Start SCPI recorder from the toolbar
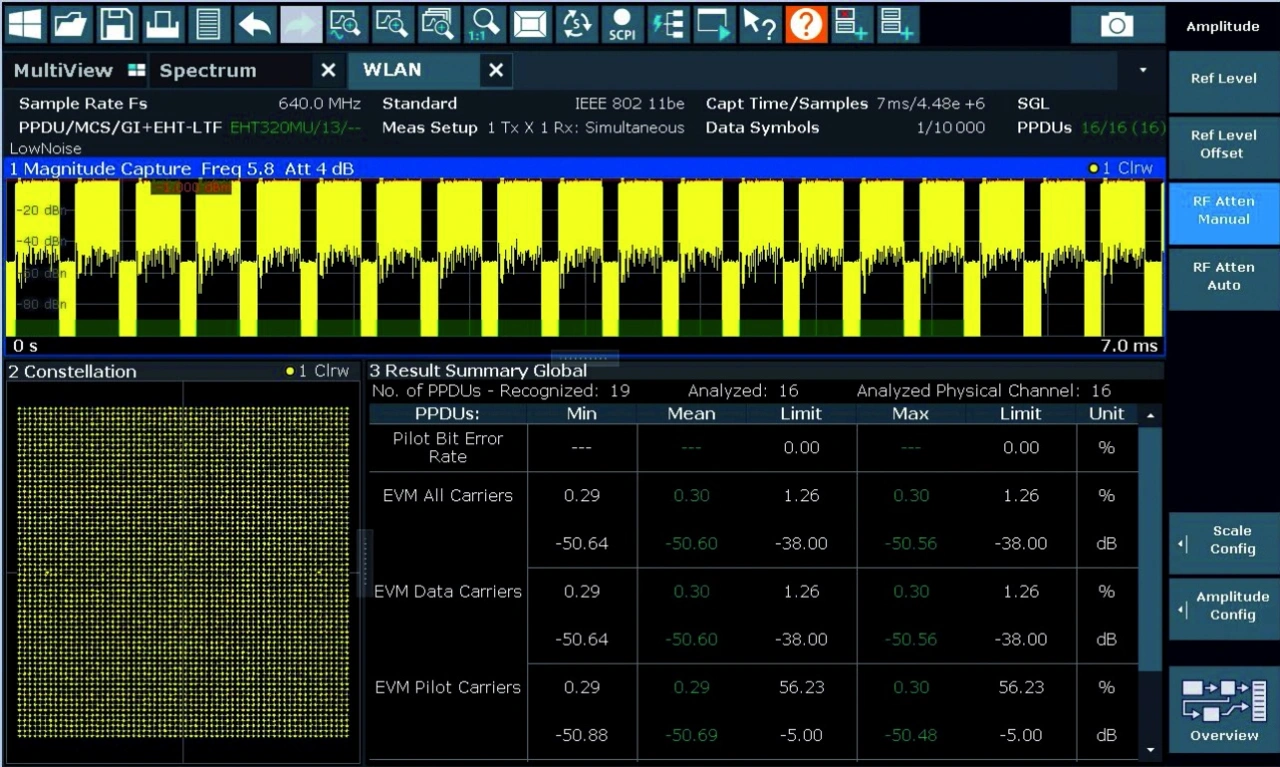Viewport: 1280px width, 767px height. coord(622,24)
